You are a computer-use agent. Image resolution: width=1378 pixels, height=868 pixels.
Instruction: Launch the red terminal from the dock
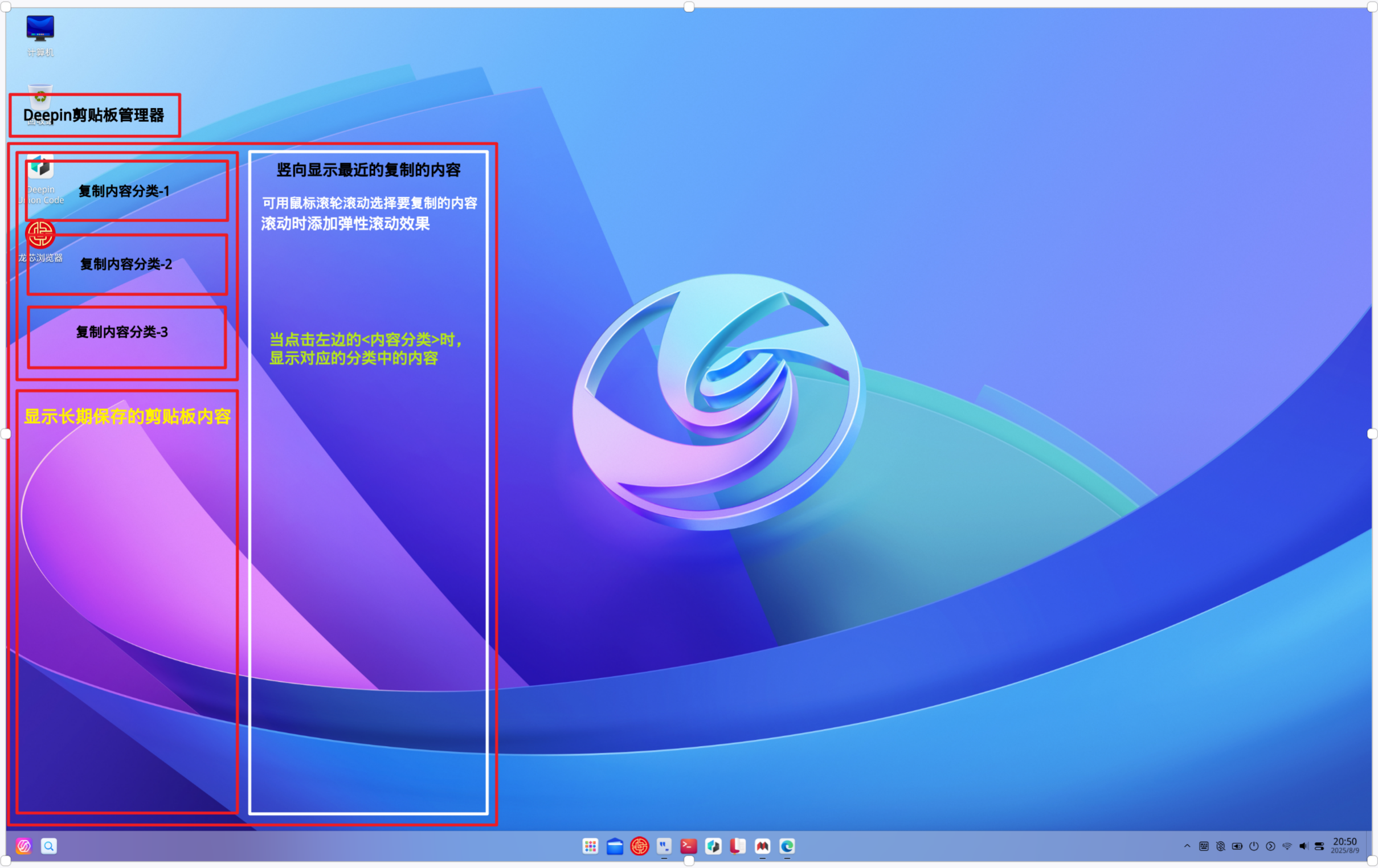pos(688,846)
